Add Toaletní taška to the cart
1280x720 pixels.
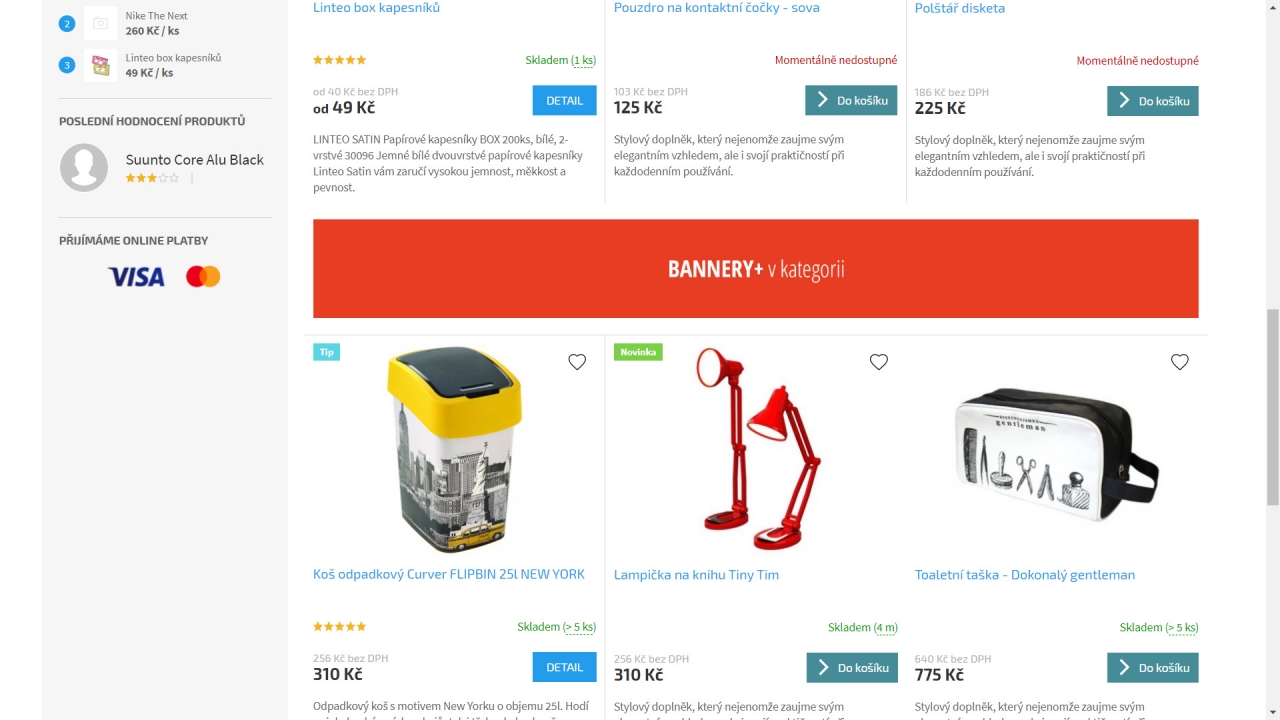click(x=1152, y=668)
